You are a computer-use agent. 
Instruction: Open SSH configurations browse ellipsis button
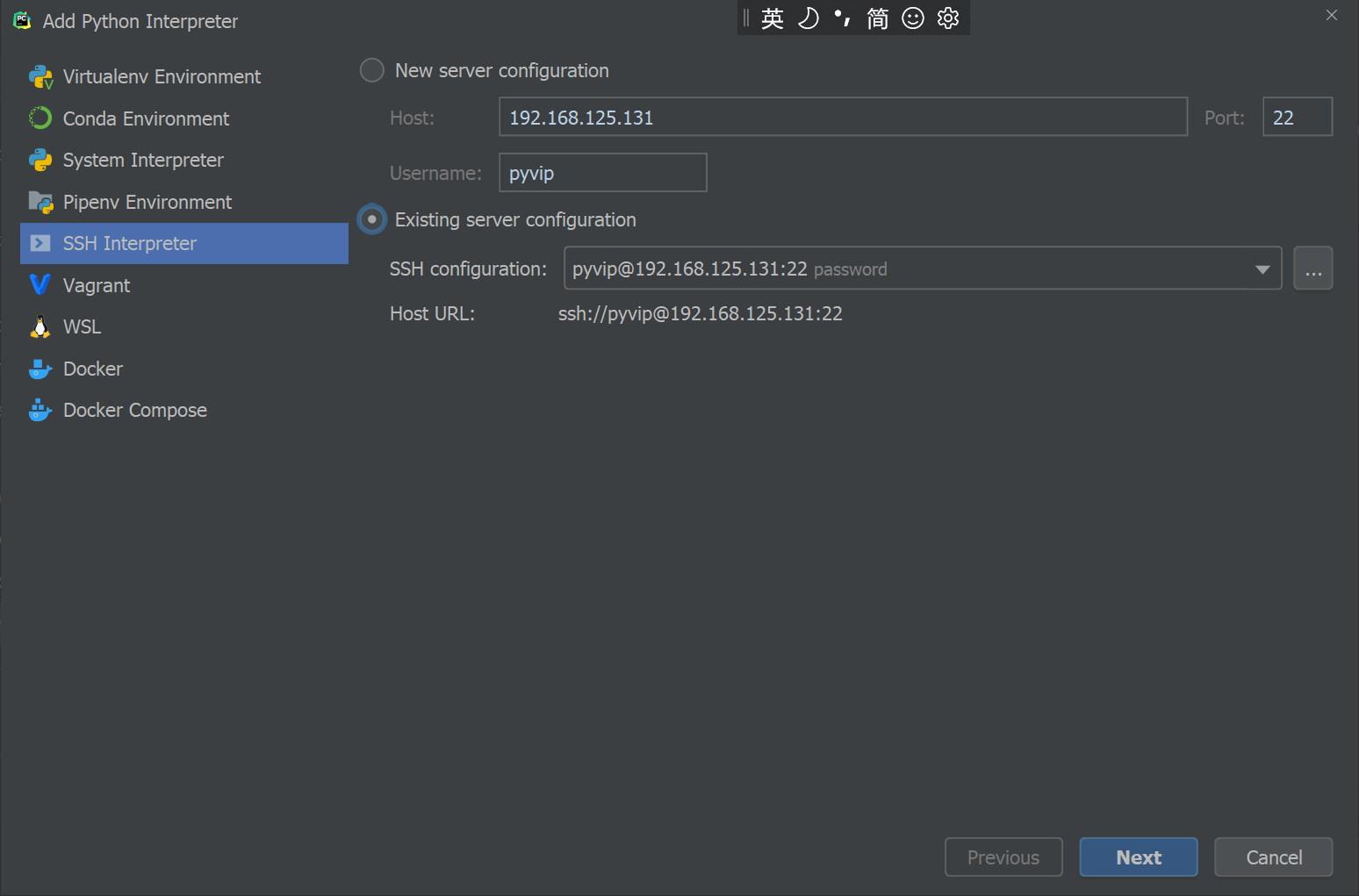(x=1313, y=269)
